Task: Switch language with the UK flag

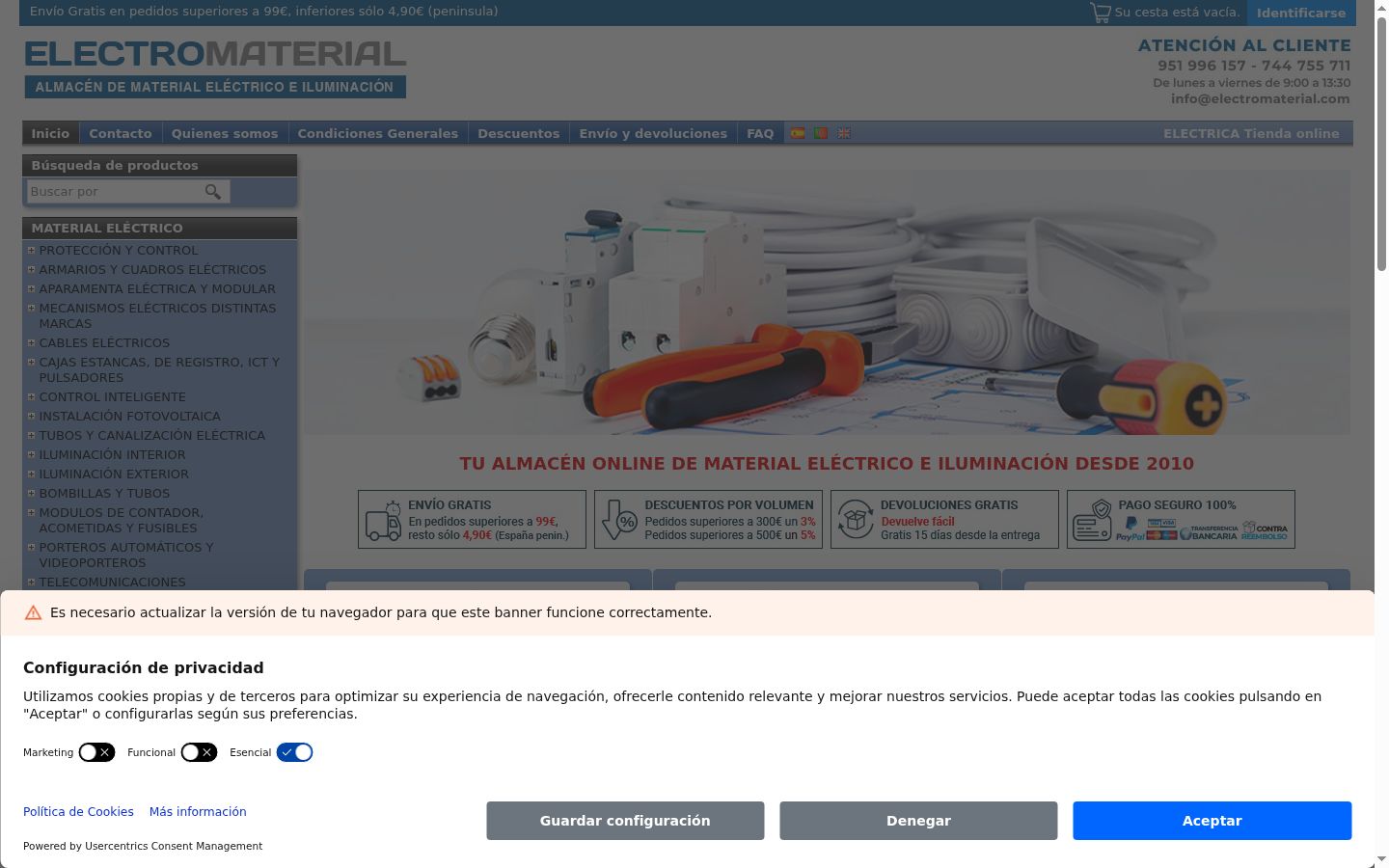Action: (x=844, y=133)
